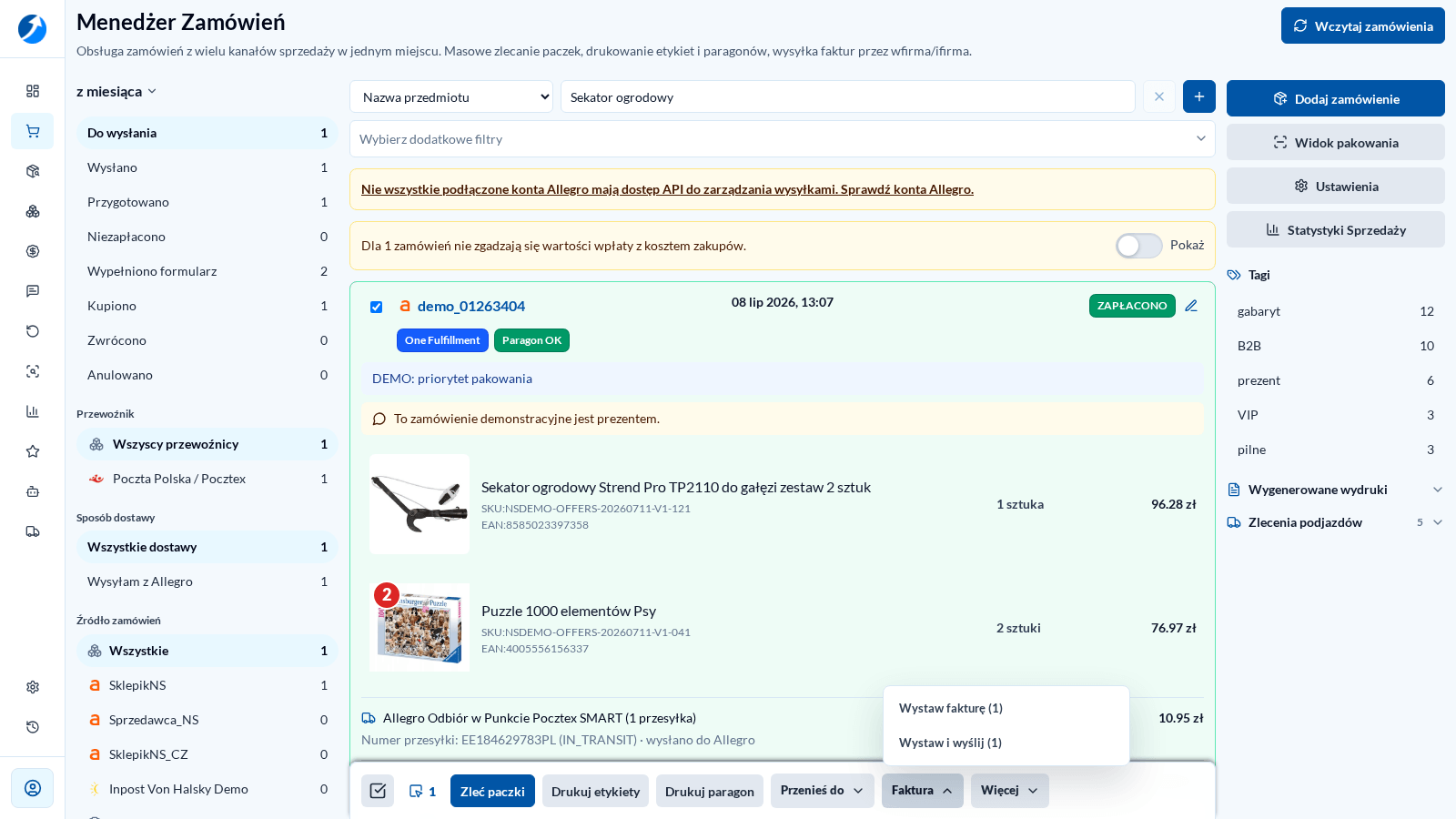Open the Nazwa przedmiotu field selector

451,96
